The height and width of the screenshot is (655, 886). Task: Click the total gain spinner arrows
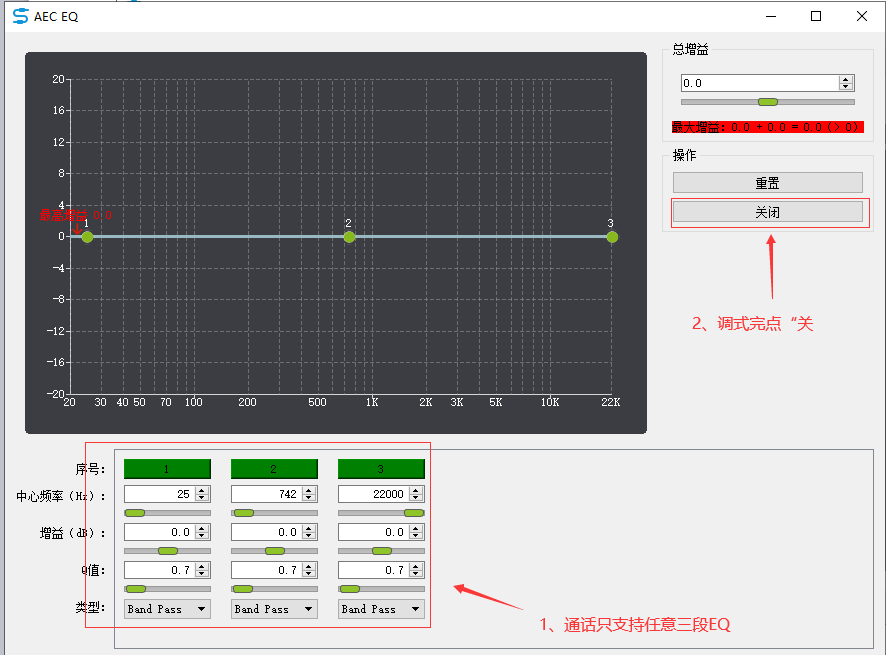click(846, 83)
